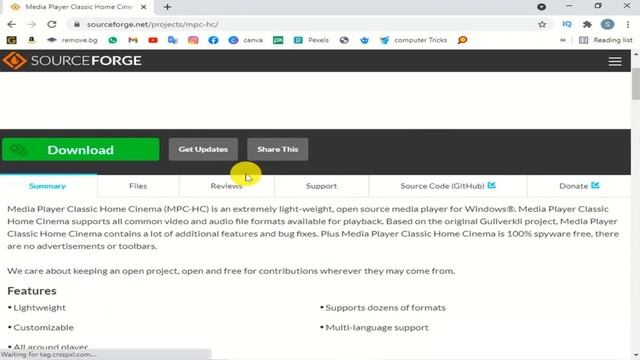
Task: Click the 'Lightweight' feature text
Action: pyautogui.click(x=39, y=308)
